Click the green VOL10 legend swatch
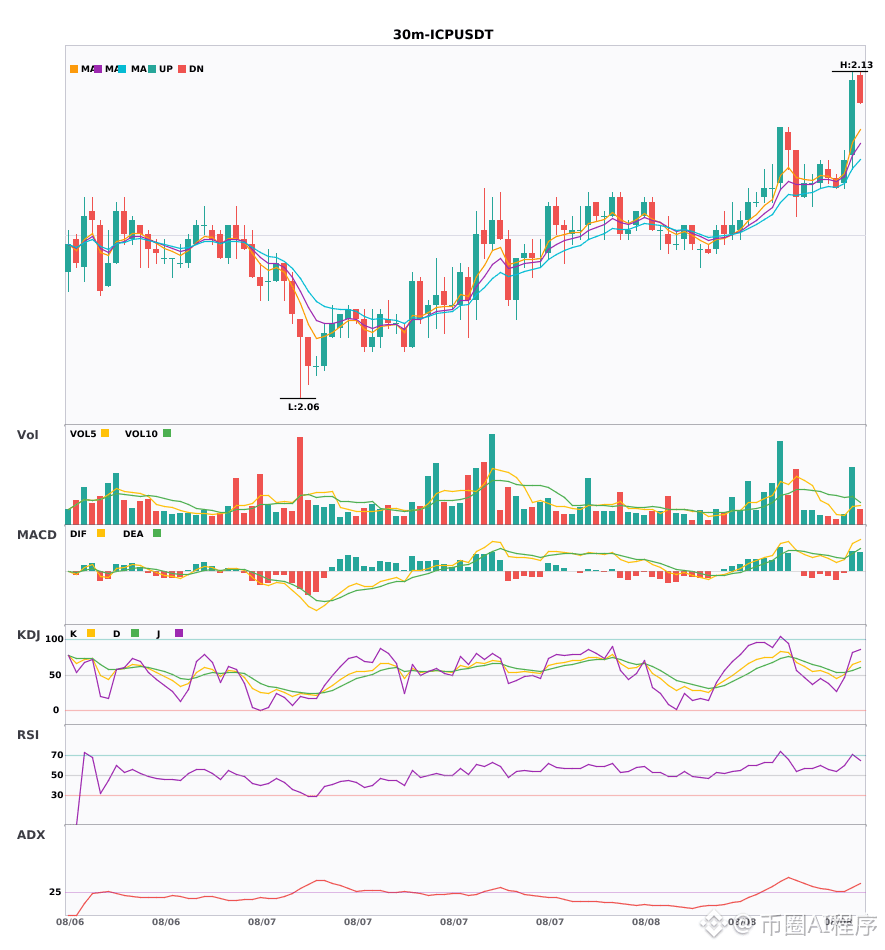 pos(167,433)
